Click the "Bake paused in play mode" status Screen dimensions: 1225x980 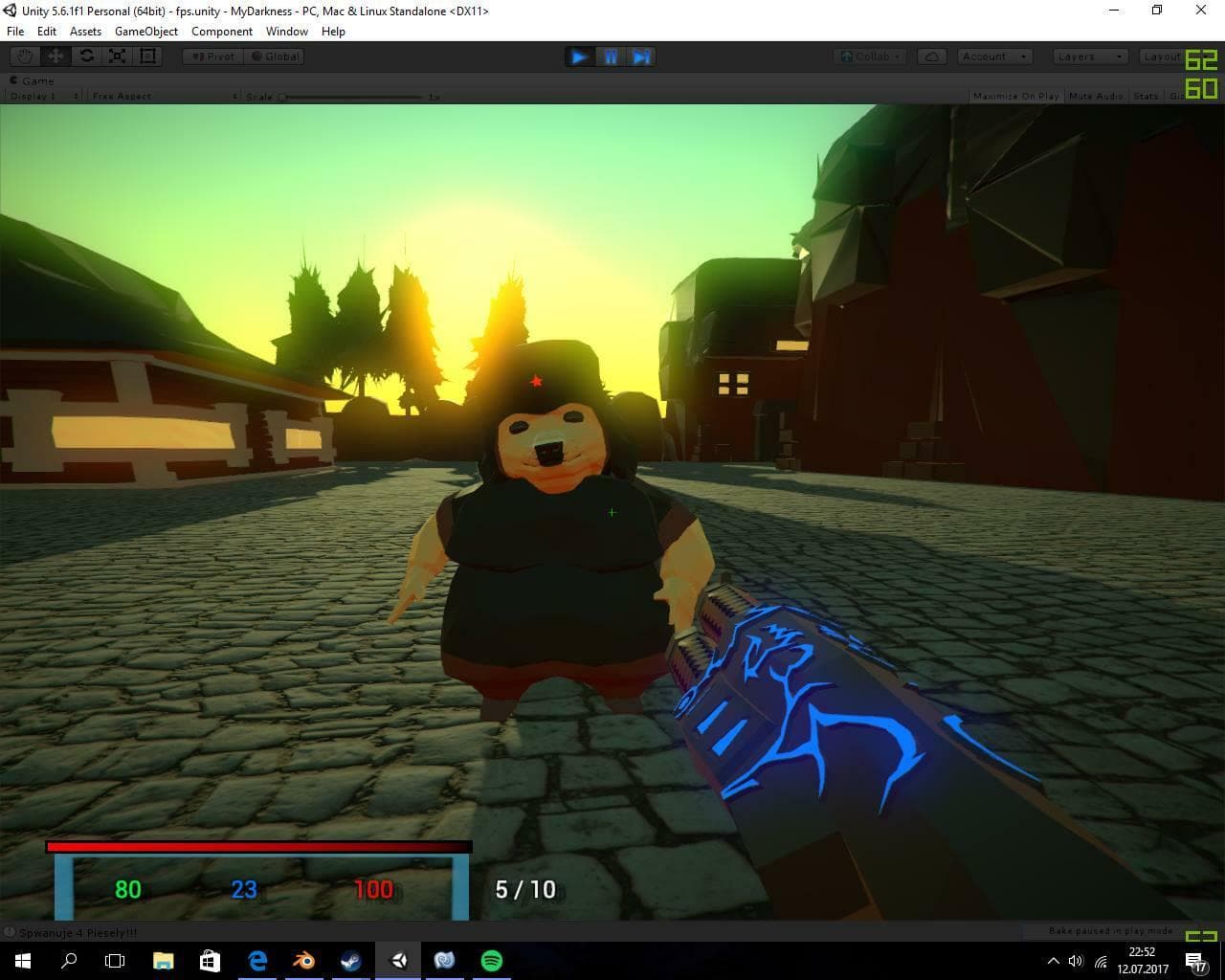(x=1110, y=930)
